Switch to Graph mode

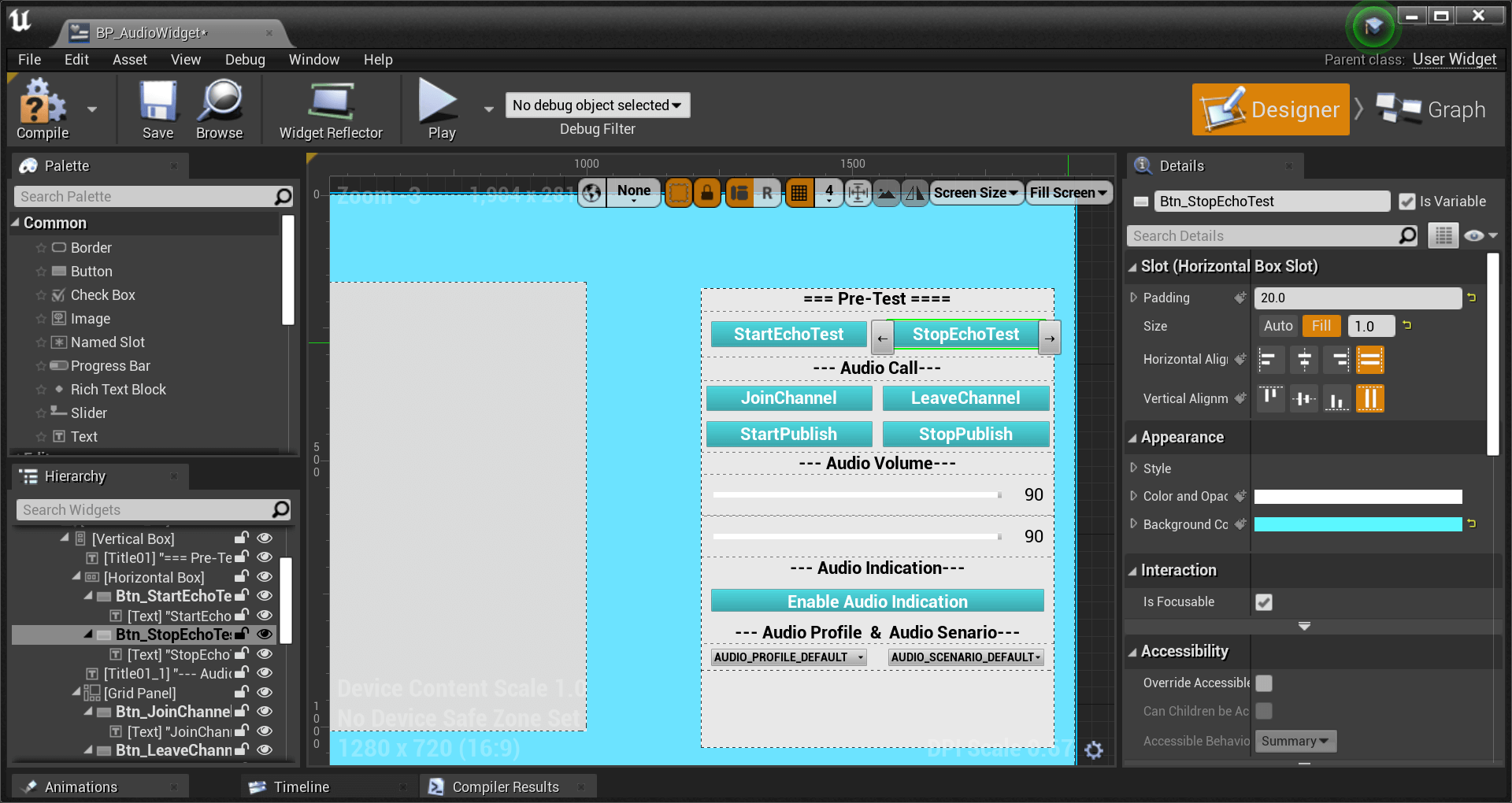[1431, 109]
